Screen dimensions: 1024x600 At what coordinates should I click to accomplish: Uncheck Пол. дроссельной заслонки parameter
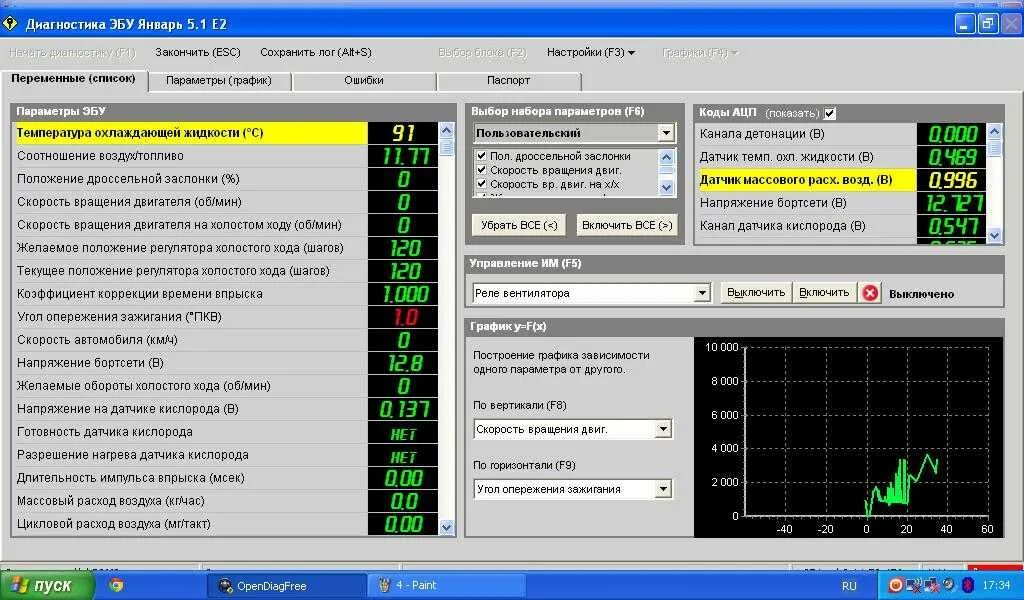click(x=481, y=156)
